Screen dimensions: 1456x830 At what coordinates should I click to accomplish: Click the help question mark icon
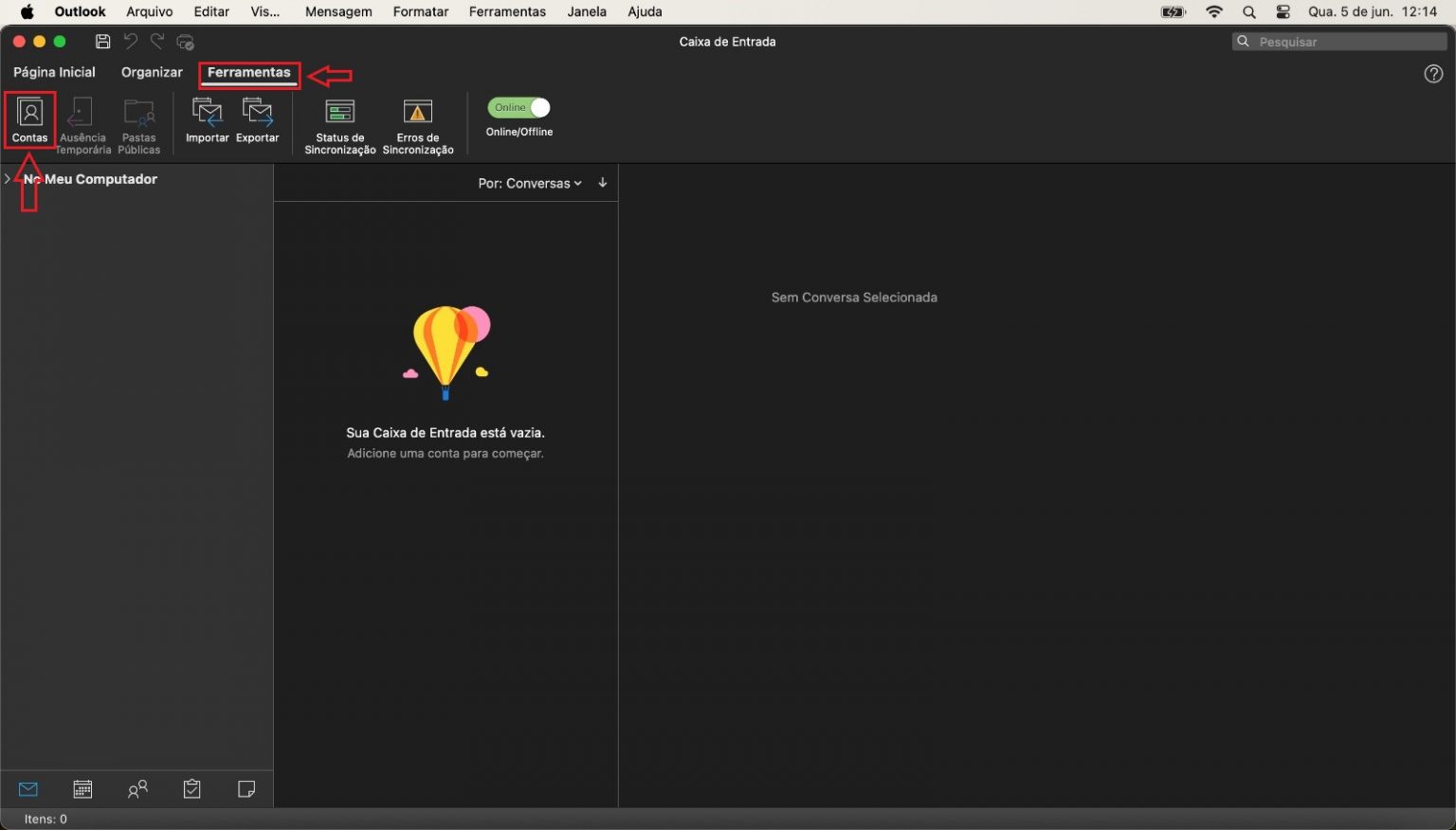[1433, 73]
